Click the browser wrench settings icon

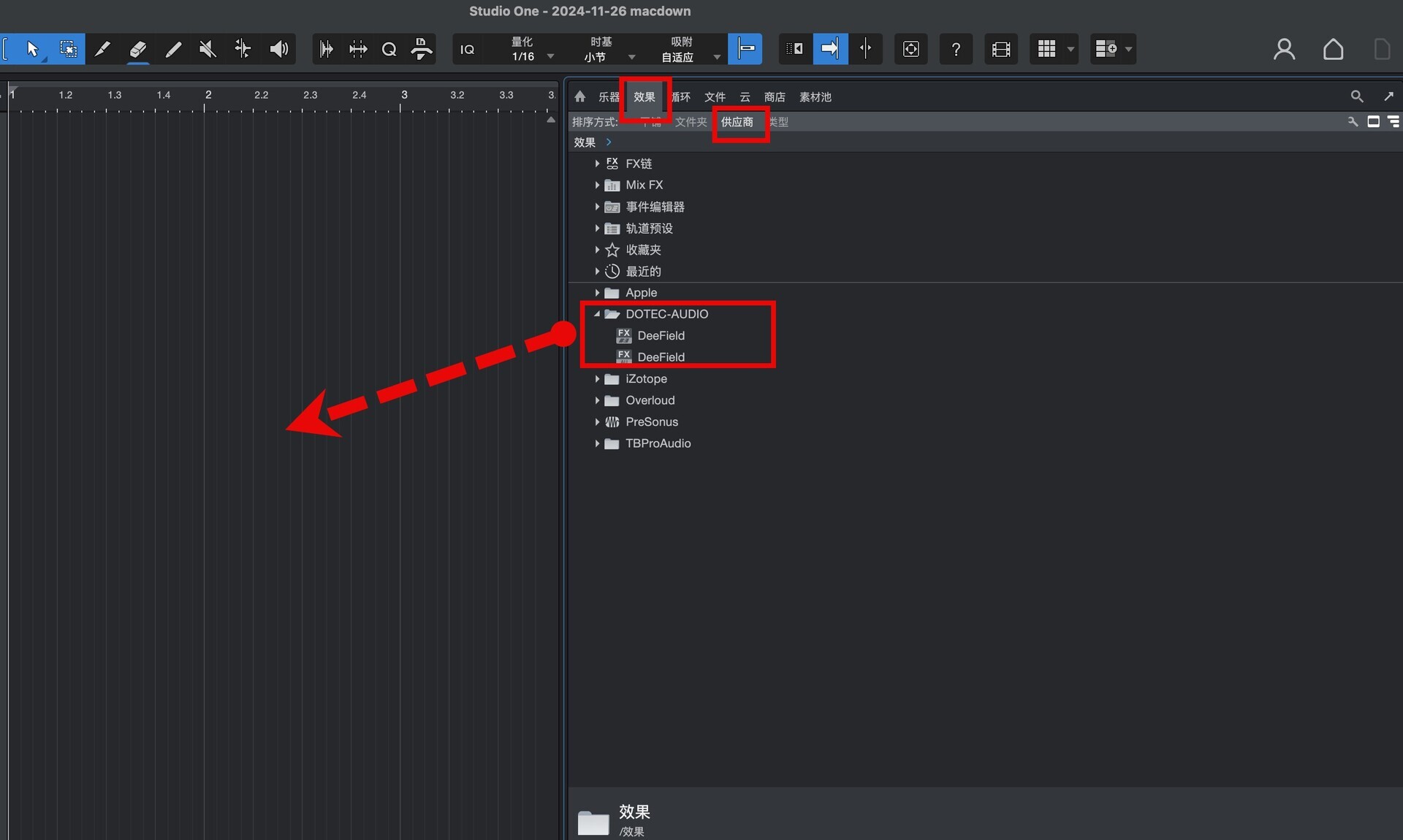[1353, 122]
